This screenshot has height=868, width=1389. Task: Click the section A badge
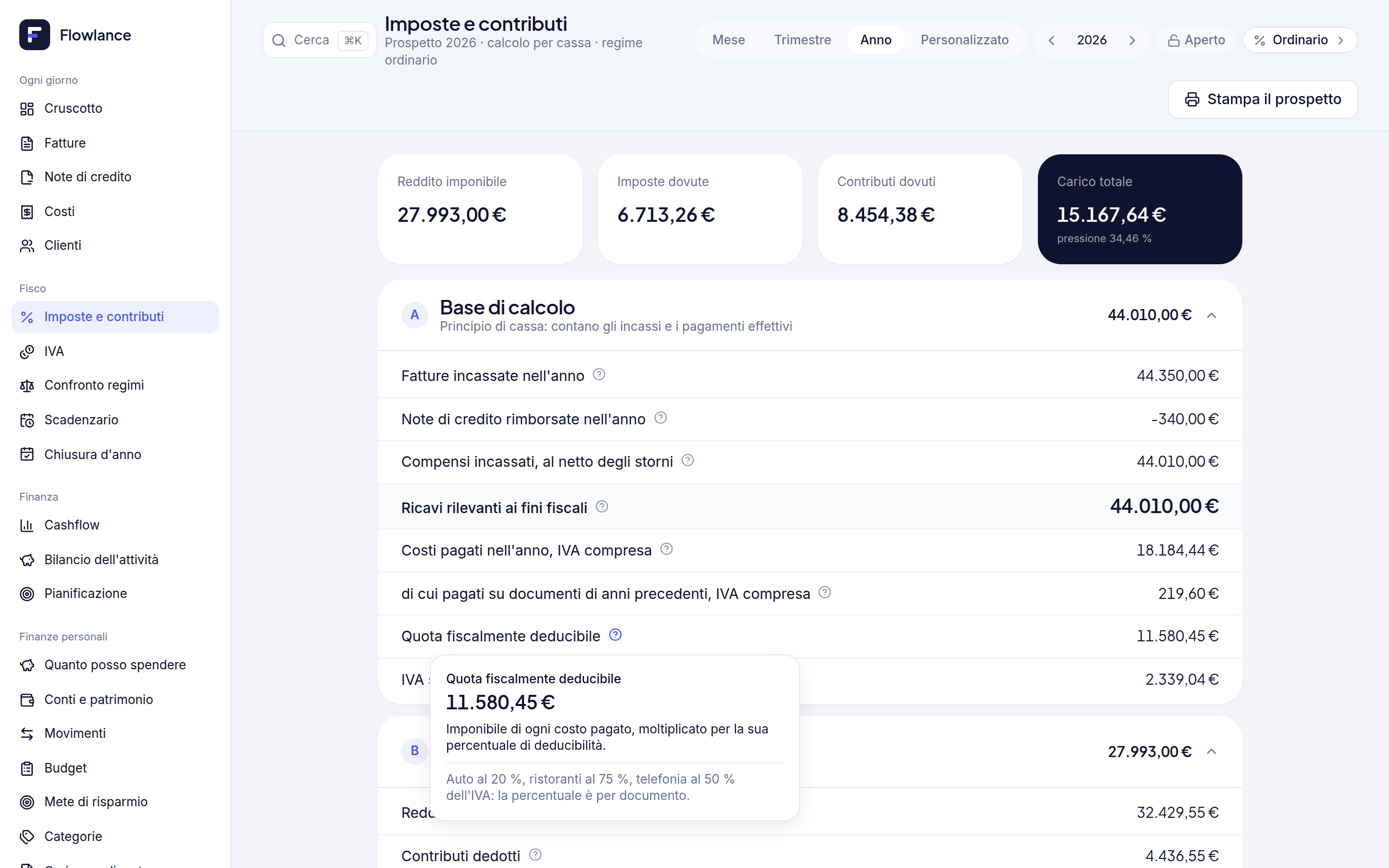coord(414,315)
